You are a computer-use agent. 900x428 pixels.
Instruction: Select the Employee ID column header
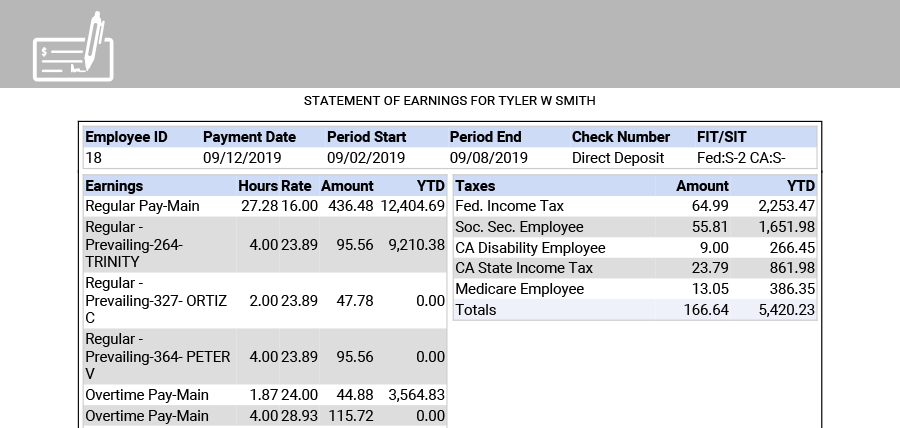pyautogui.click(x=126, y=137)
